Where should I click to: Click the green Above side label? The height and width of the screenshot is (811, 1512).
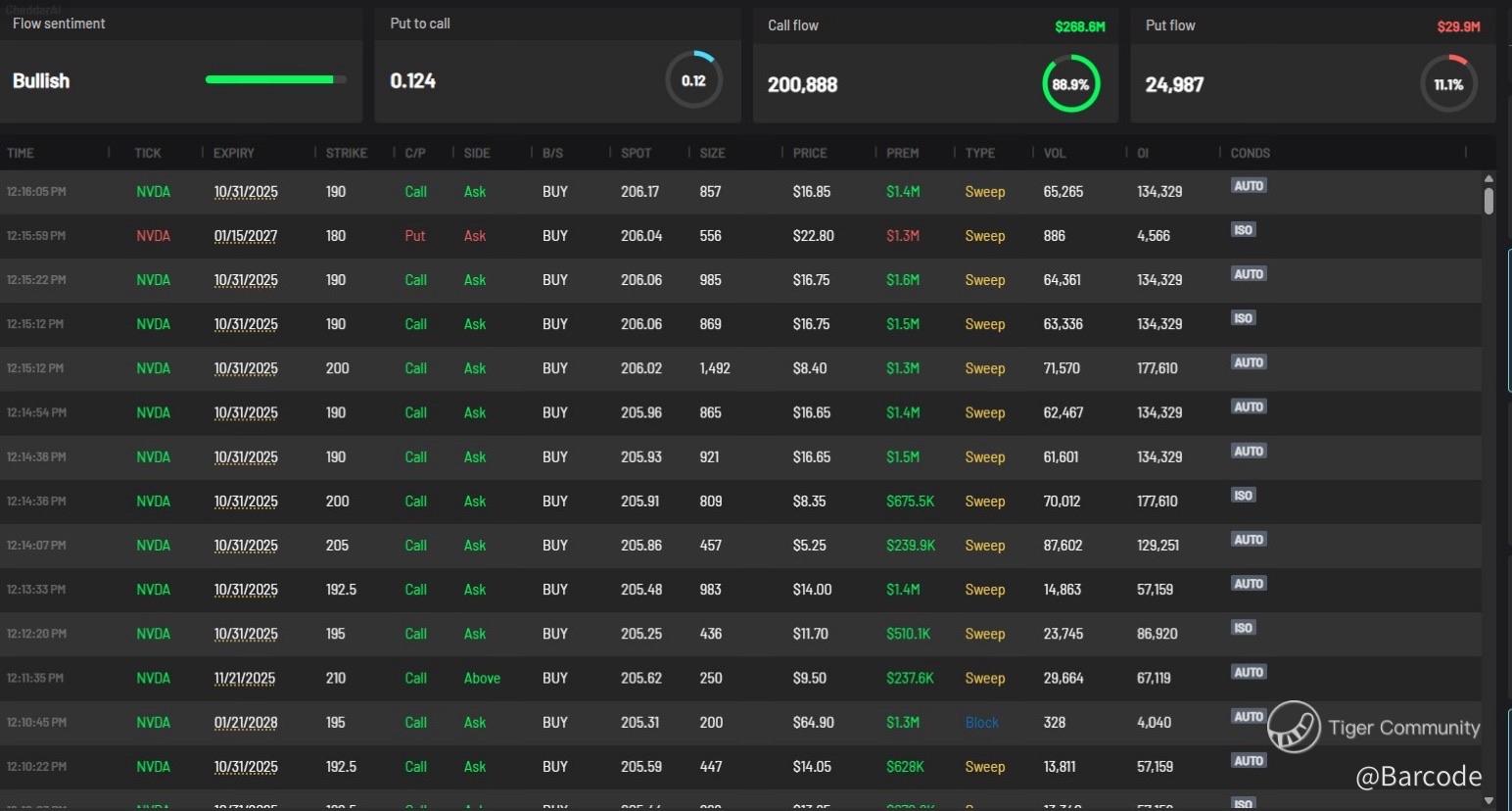(x=482, y=678)
